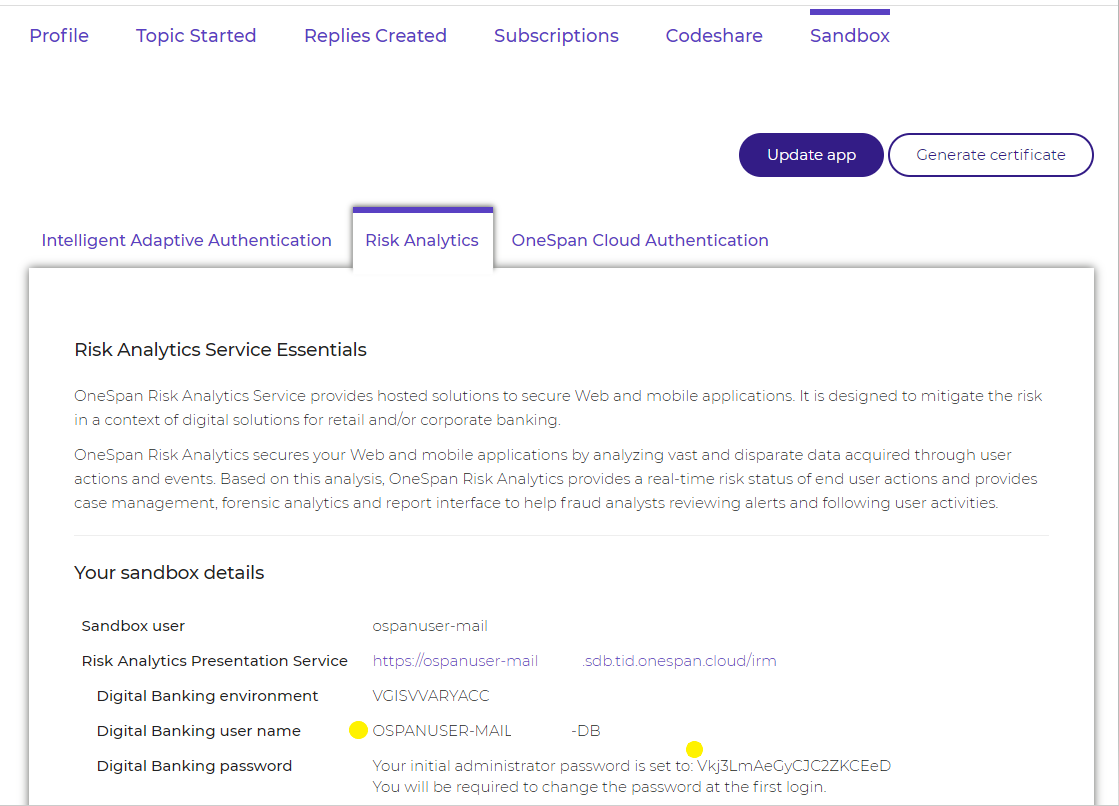The width and height of the screenshot is (1119, 806).
Task: Go to Subscriptions tab
Action: [x=556, y=36]
